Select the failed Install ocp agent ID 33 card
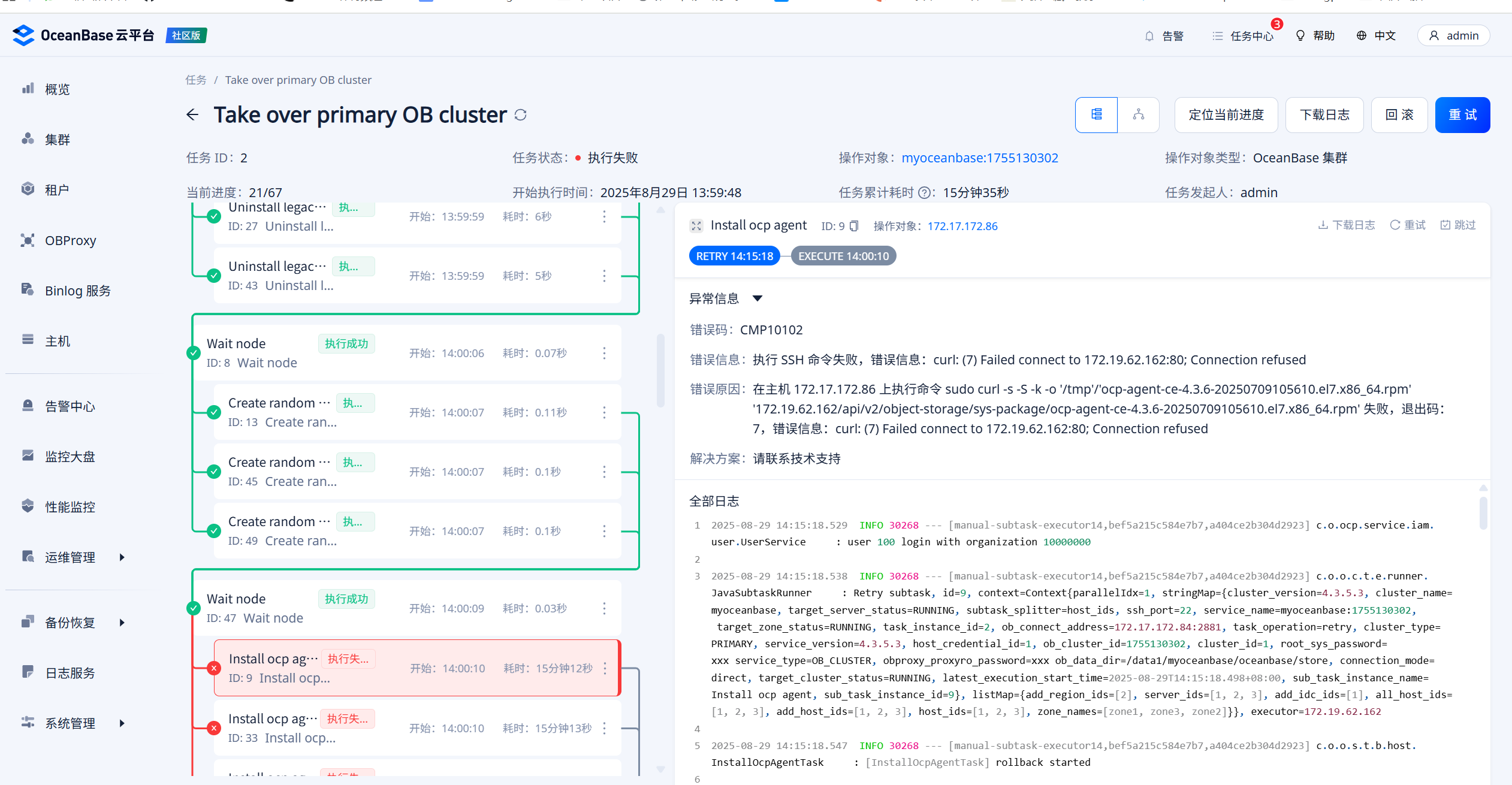Viewport: 1512px width, 785px height. (x=417, y=728)
